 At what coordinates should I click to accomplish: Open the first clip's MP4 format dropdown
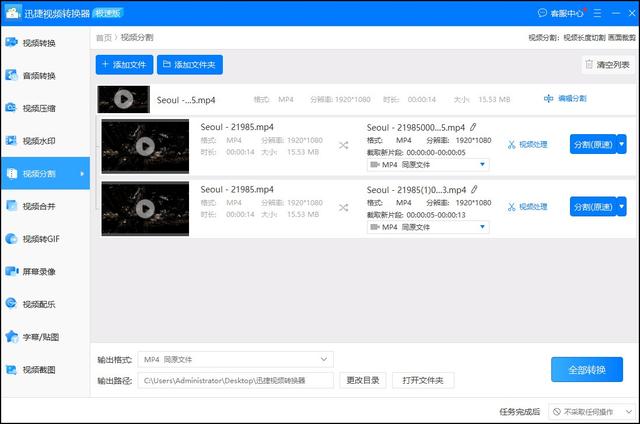428,164
